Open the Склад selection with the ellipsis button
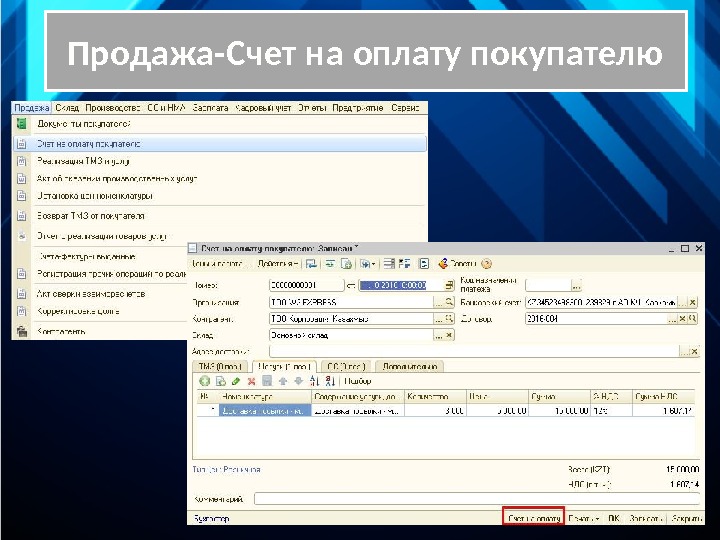720x540 pixels. tap(439, 335)
